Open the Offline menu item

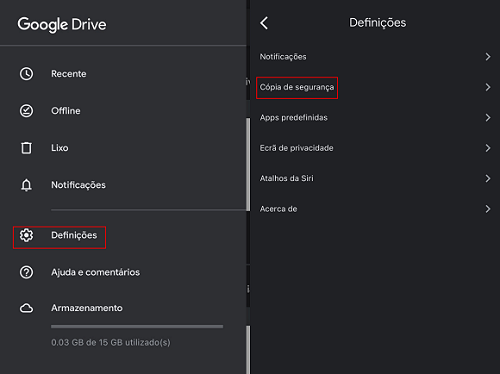123,111
